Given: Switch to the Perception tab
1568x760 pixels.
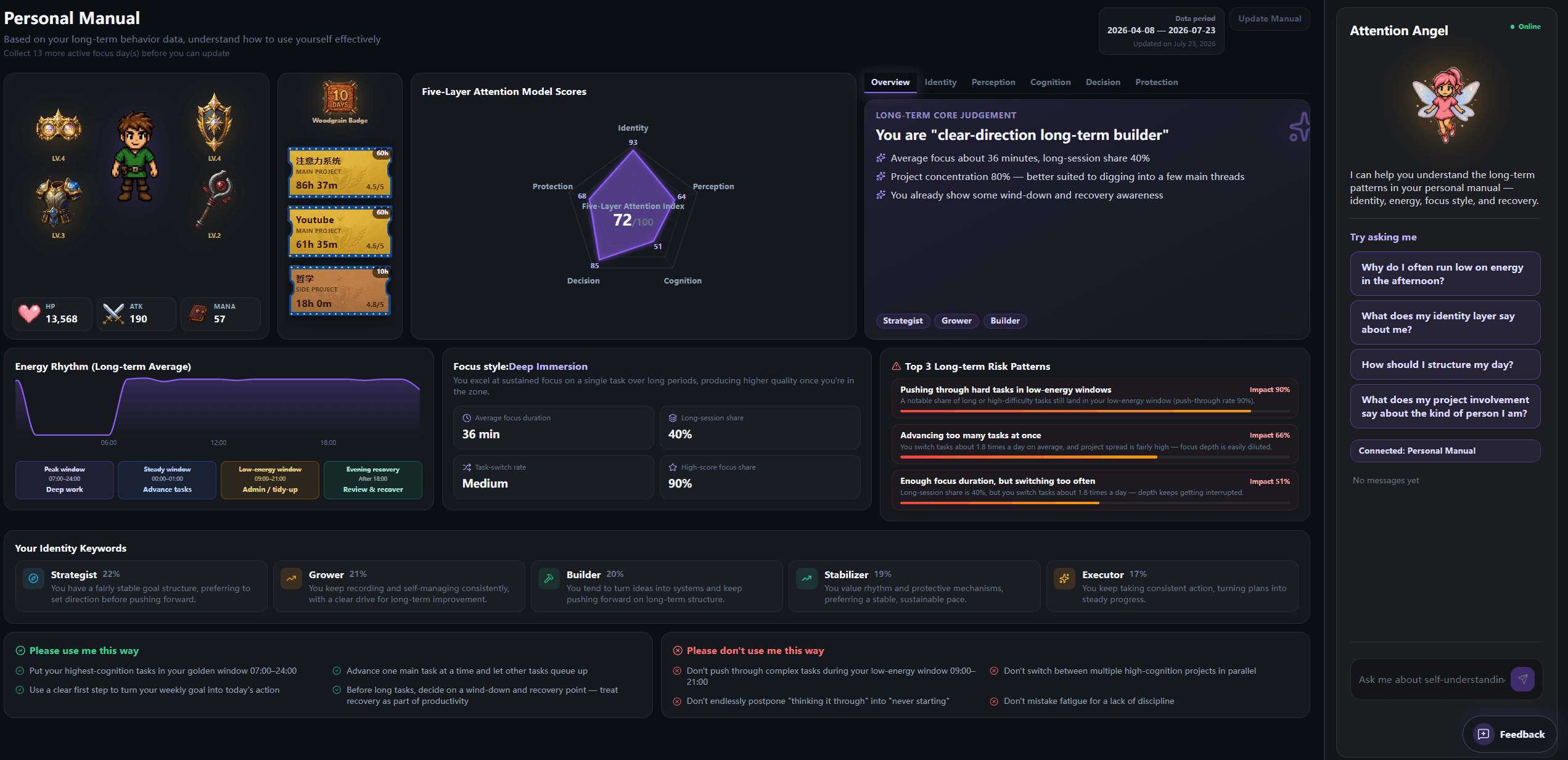Looking at the screenshot, I should click(993, 82).
